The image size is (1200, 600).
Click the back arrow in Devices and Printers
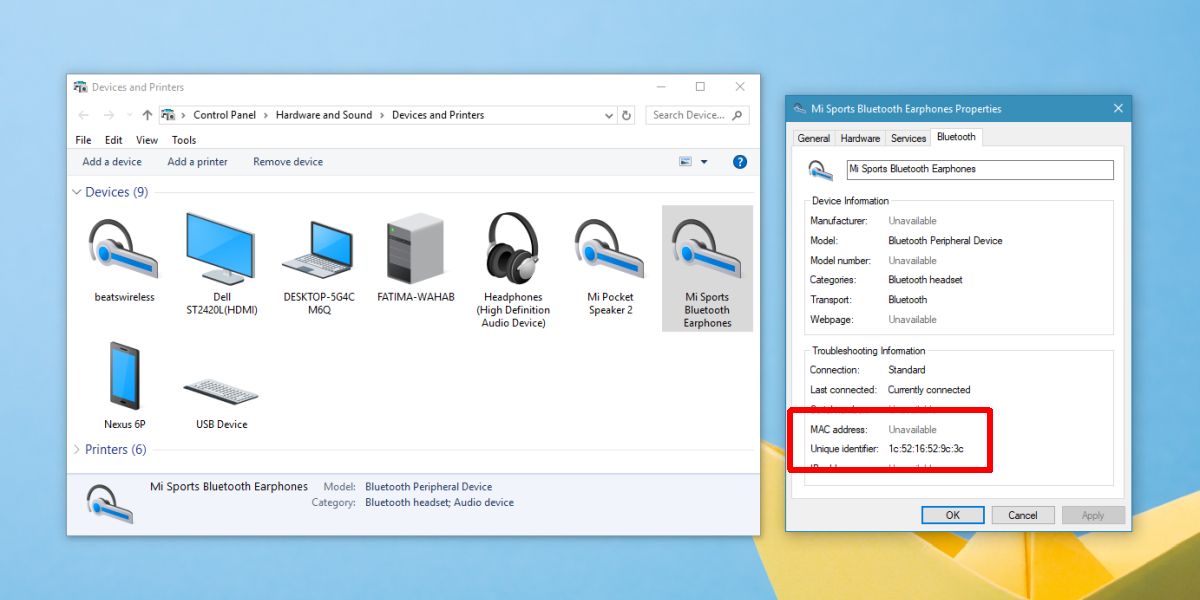pos(84,115)
